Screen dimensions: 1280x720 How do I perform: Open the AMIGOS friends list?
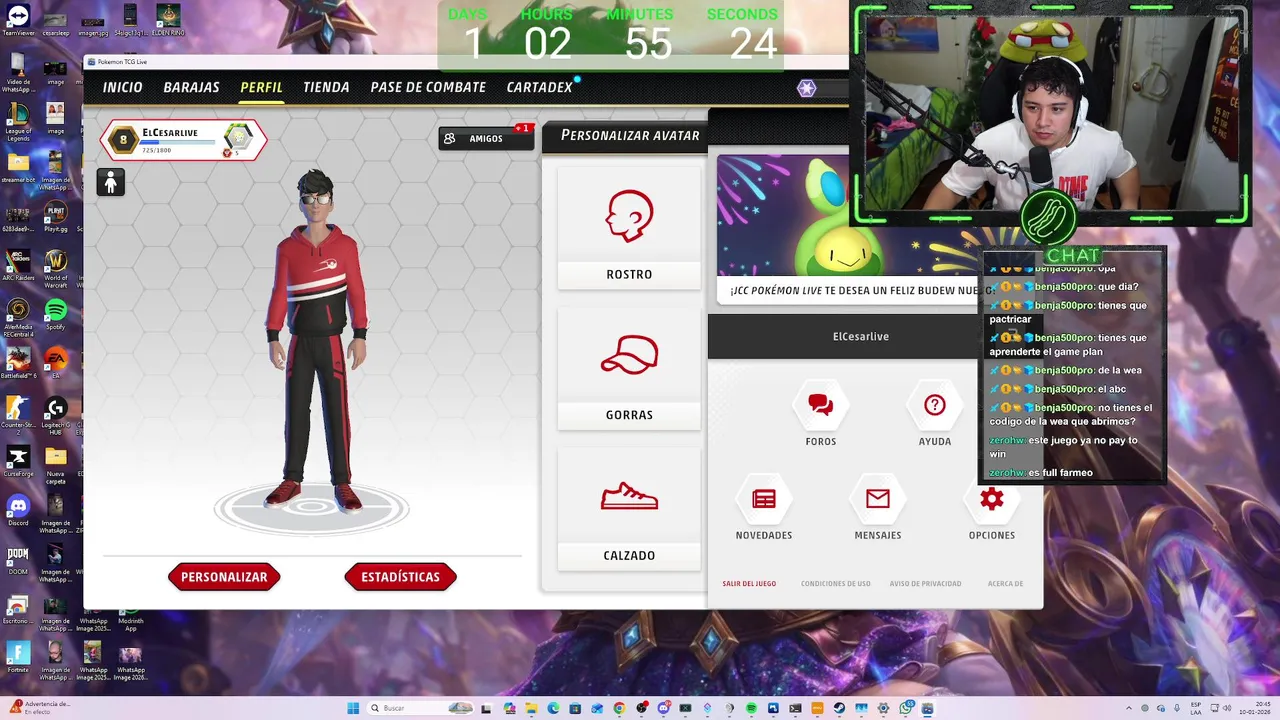(x=486, y=138)
